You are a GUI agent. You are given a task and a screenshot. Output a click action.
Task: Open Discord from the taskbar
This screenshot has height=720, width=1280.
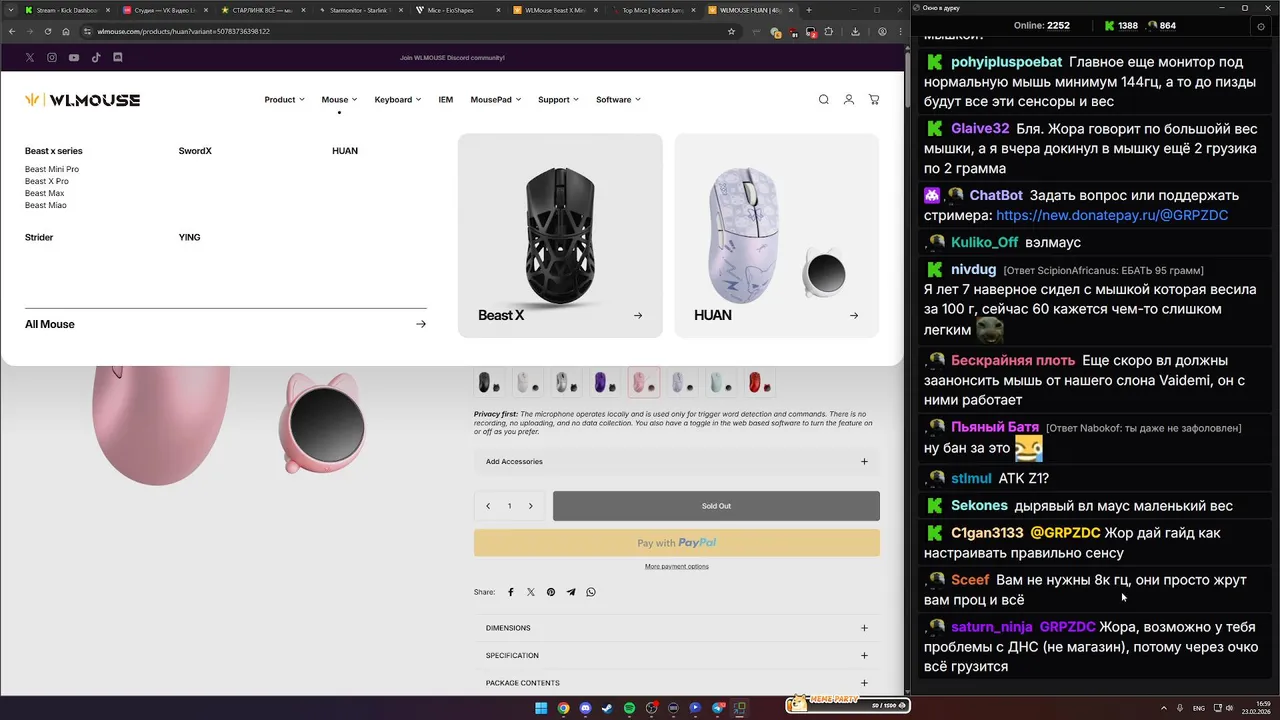click(586, 708)
